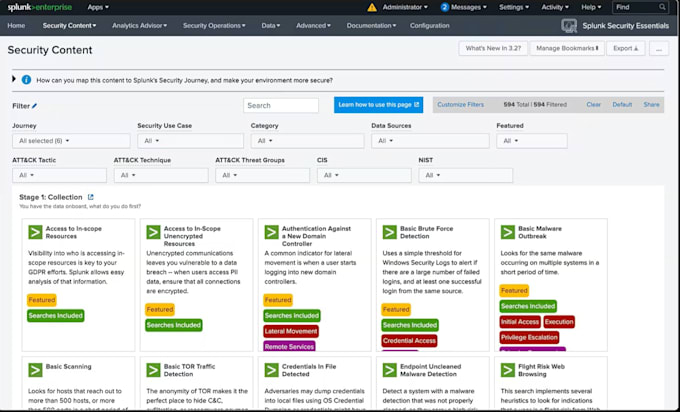680x412 pixels.
Task: Open the ATT&CK Tactic dropdown
Action: pyautogui.click(x=59, y=175)
